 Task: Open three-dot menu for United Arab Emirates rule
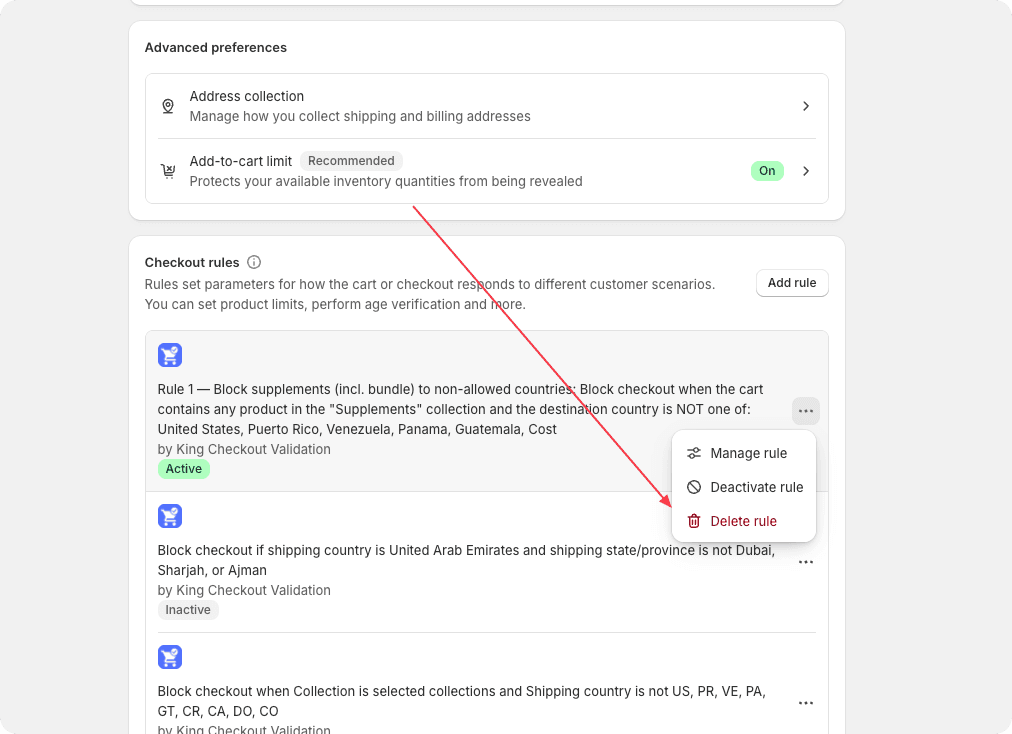(805, 562)
